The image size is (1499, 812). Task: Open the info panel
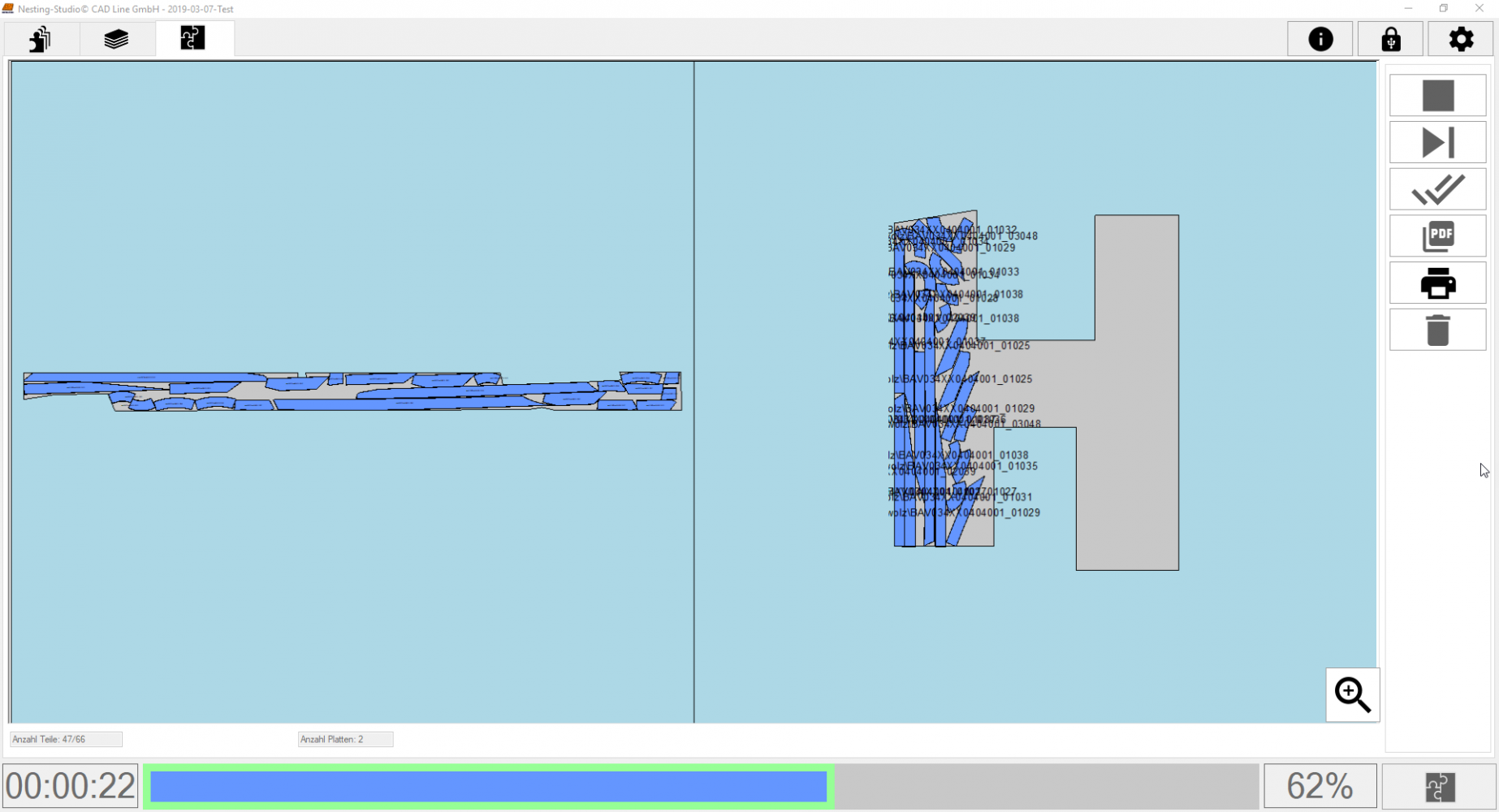tap(1320, 38)
